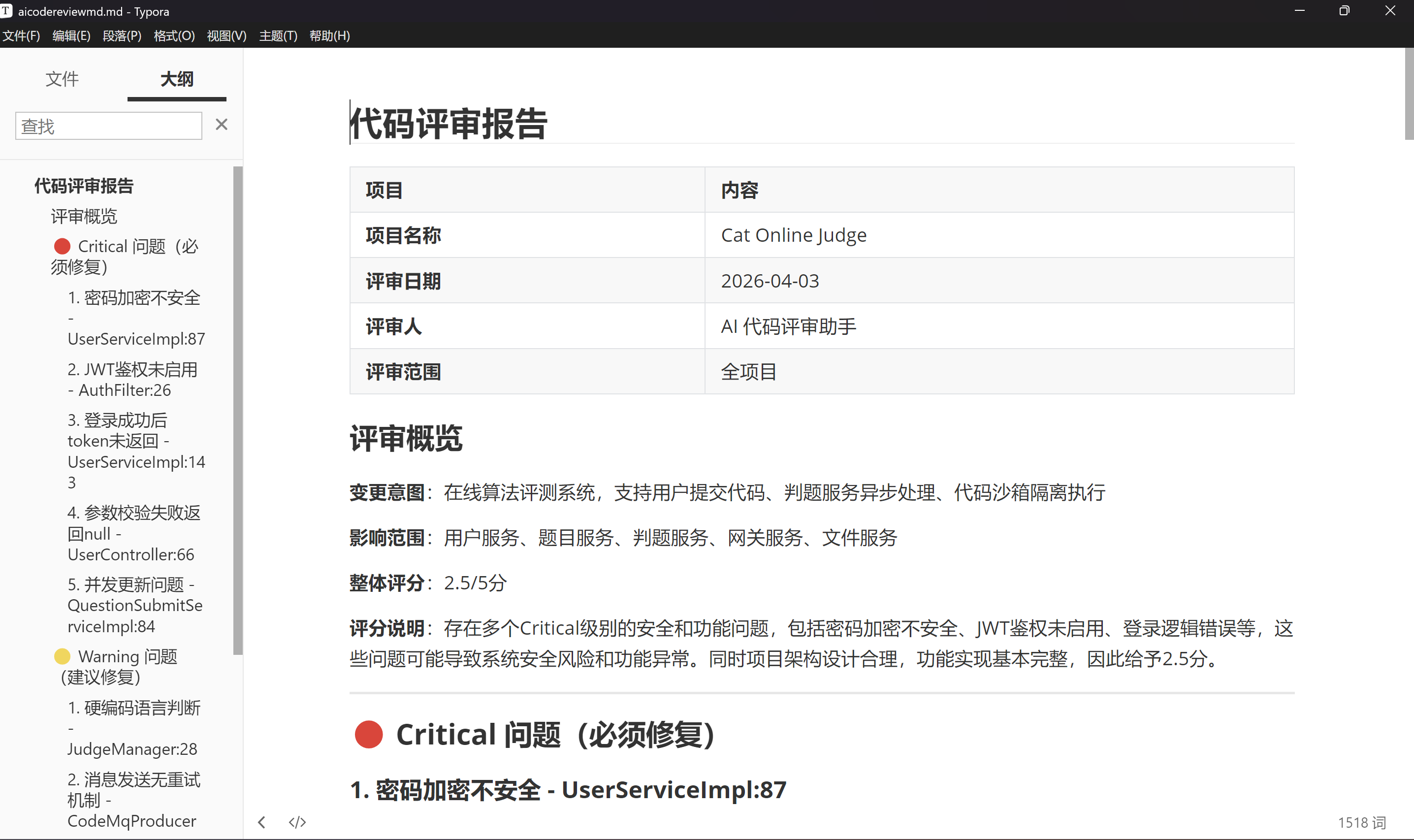
Task: Click the AI 代码评审助手 cell
Action: click(999, 326)
